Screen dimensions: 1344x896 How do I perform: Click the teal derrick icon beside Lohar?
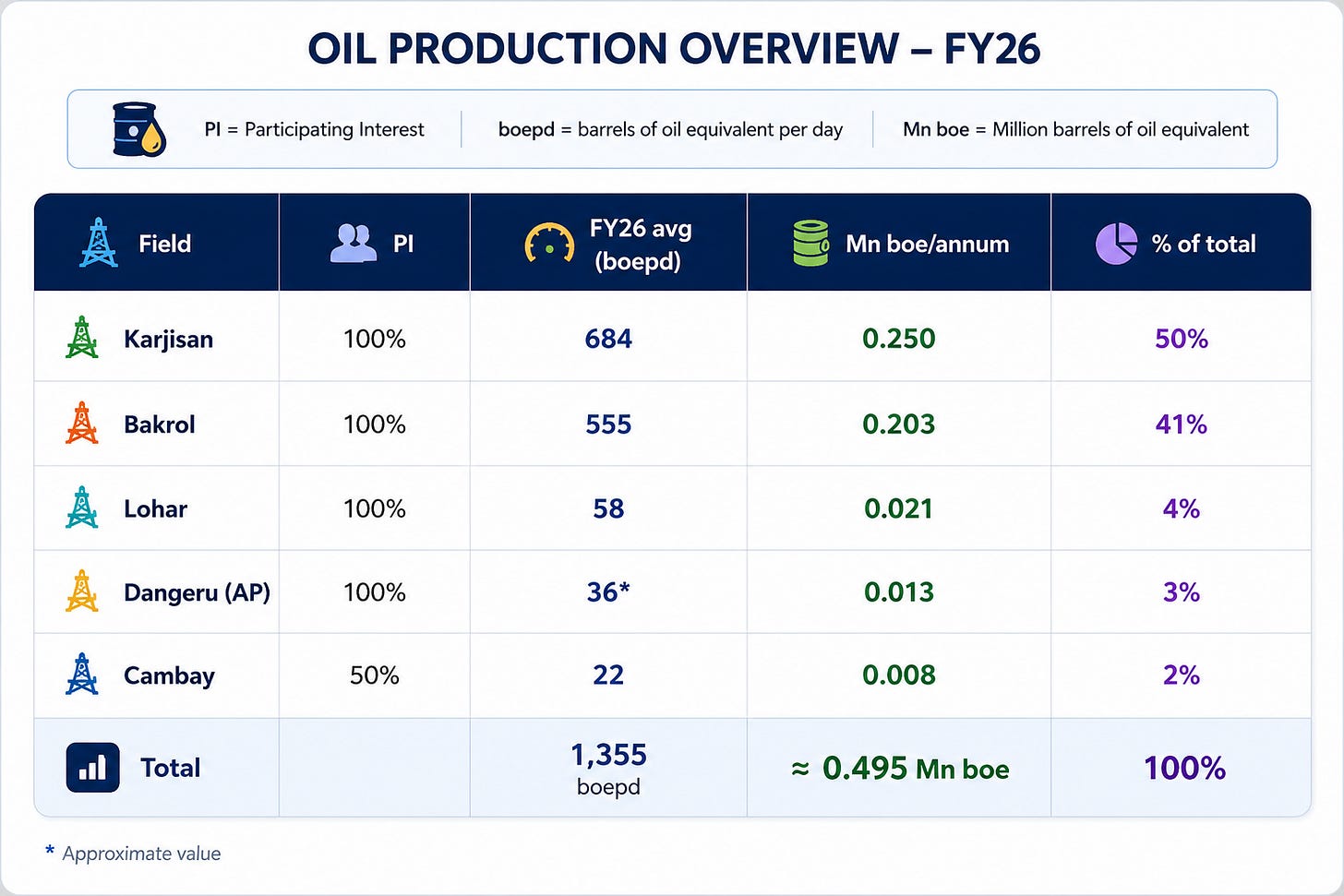point(82,508)
